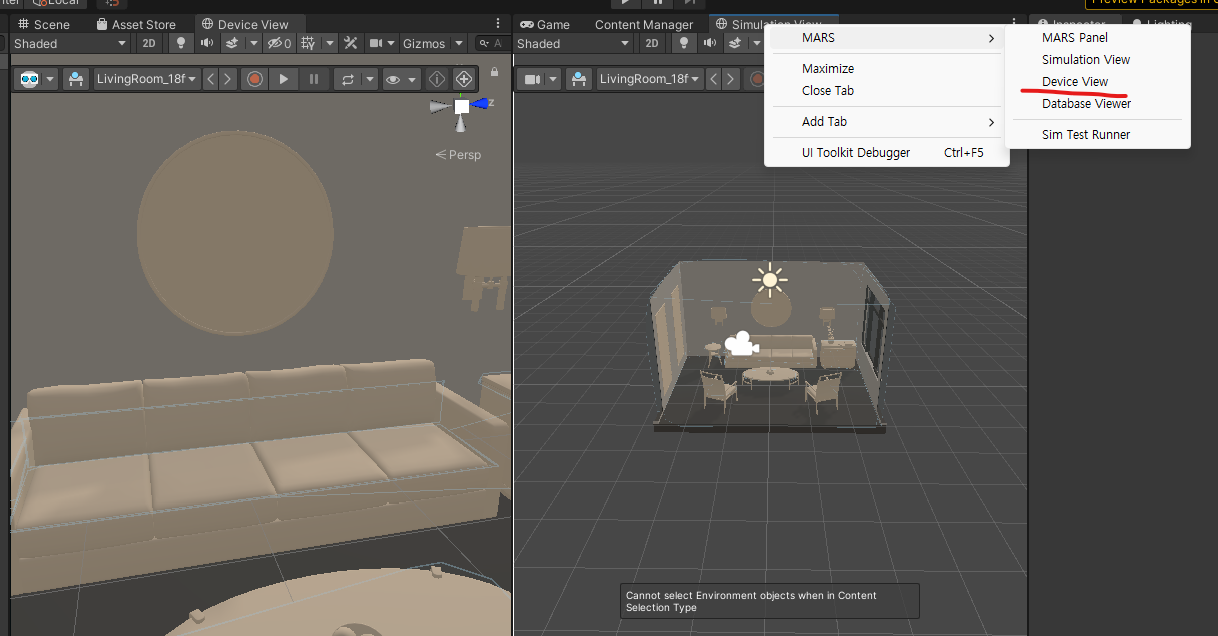The width and height of the screenshot is (1218, 636).
Task: Select the camera gizmo in the room
Action: coord(740,343)
